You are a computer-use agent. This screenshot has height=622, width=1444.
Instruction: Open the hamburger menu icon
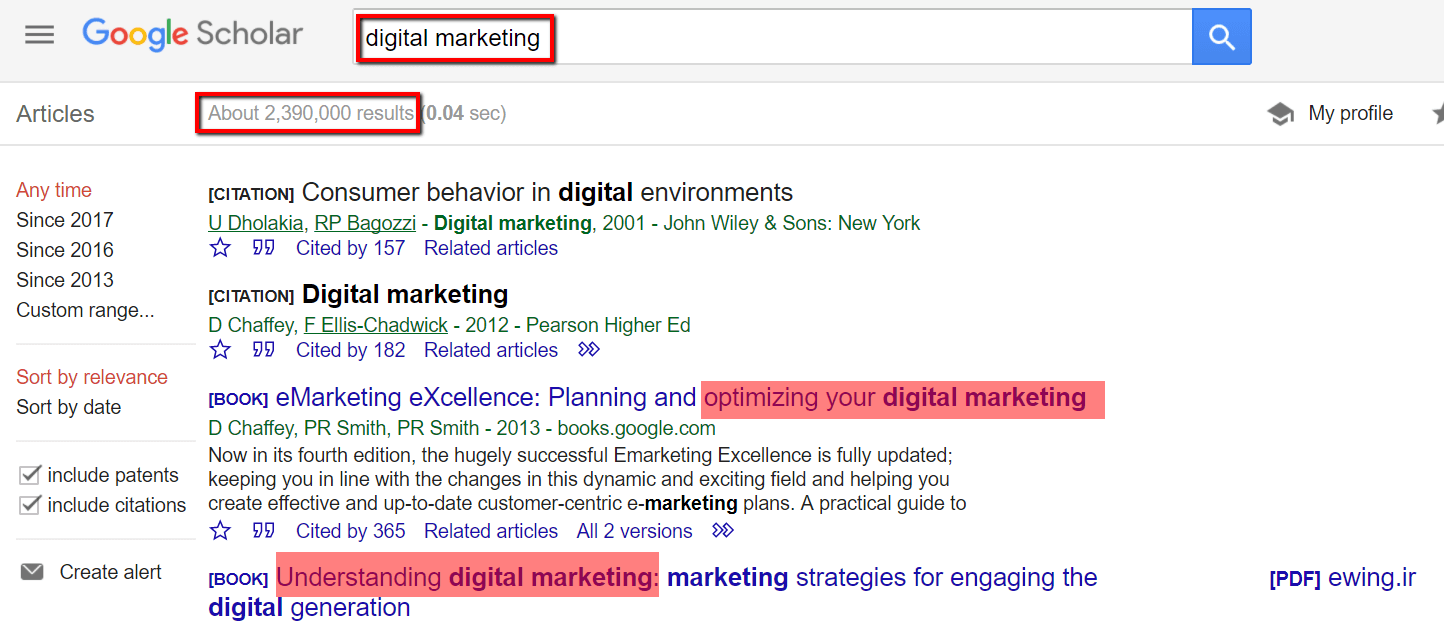click(x=39, y=35)
